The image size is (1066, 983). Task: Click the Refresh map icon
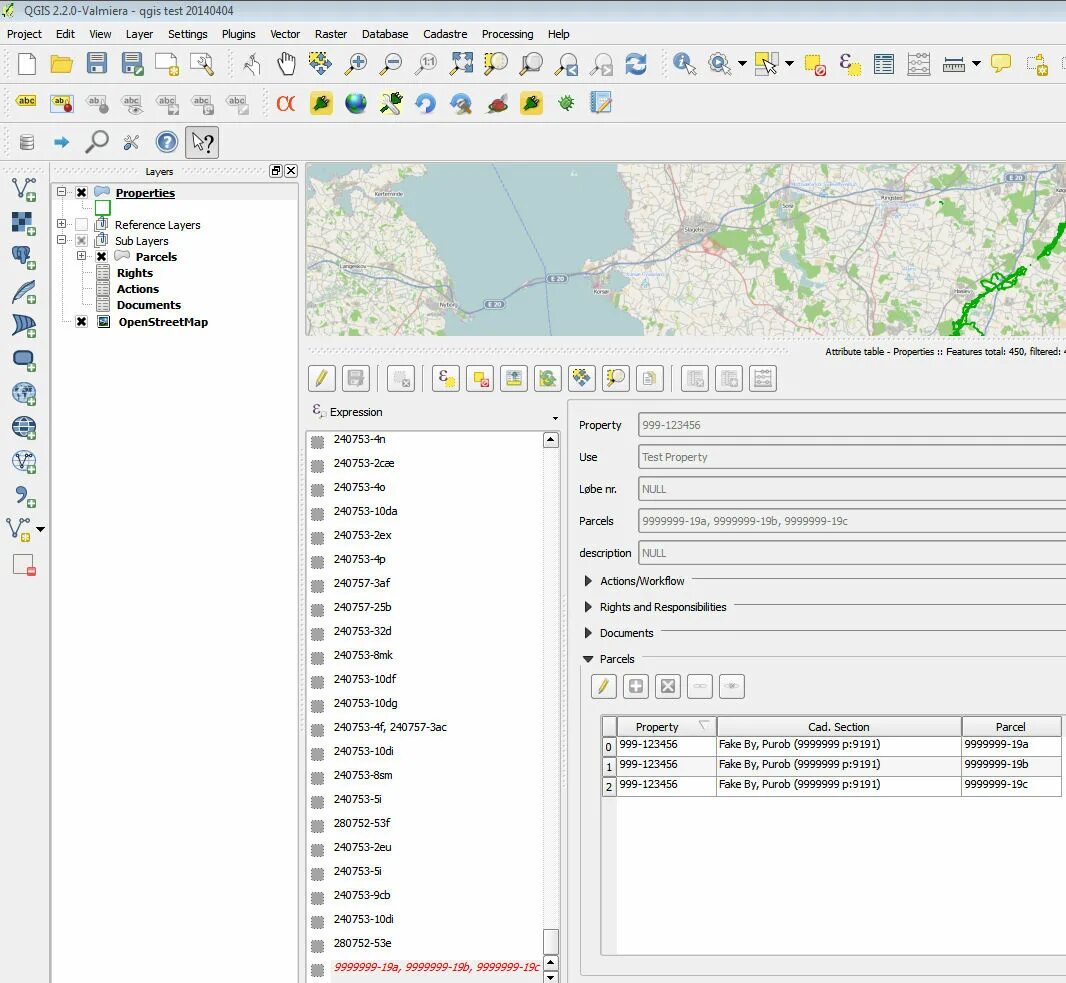635,65
